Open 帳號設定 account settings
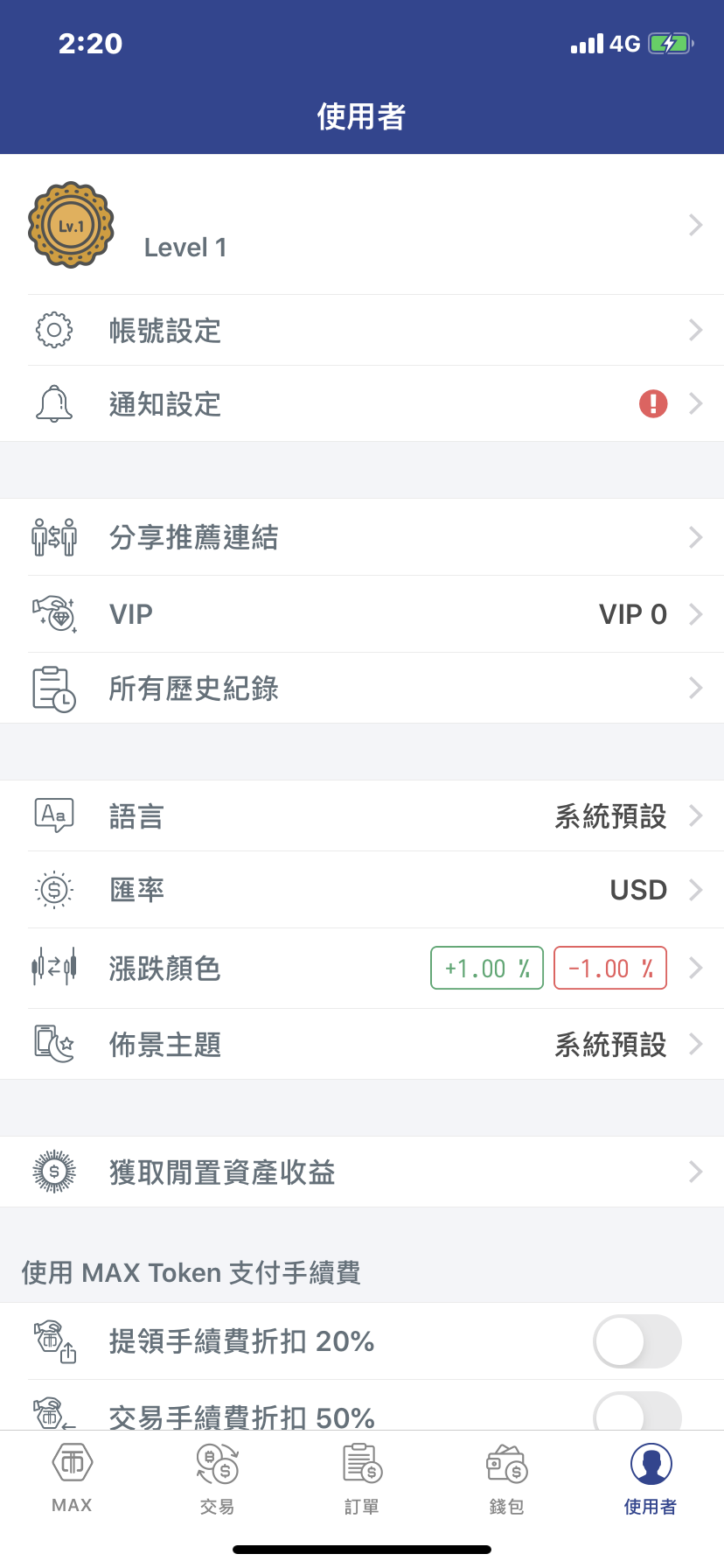Viewport: 724px width, 1568px height. tap(165, 331)
